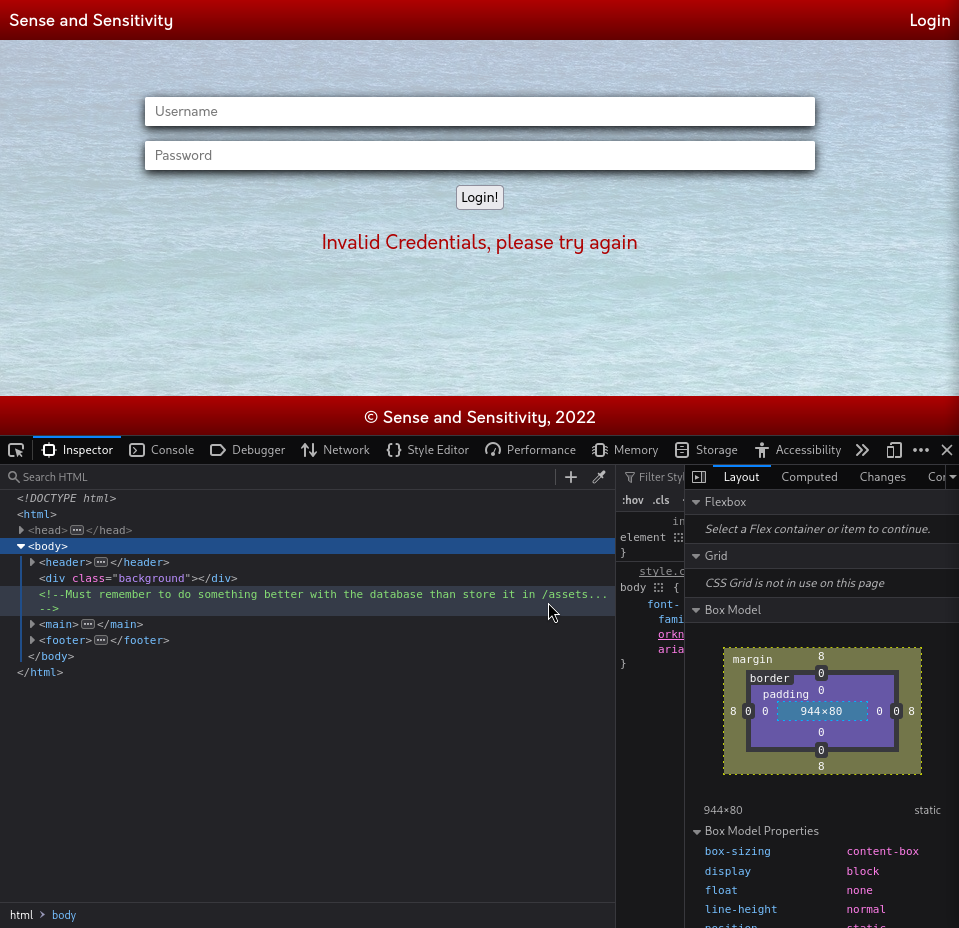Open the devtools three-dot options menu
959x928 pixels.
click(x=920, y=450)
